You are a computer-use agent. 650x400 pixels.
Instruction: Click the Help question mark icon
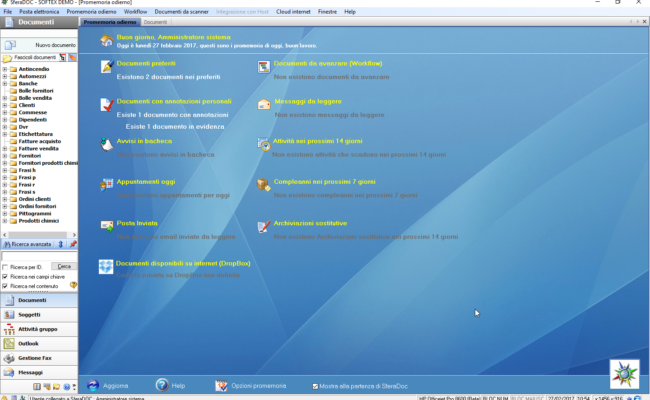[x=162, y=385]
